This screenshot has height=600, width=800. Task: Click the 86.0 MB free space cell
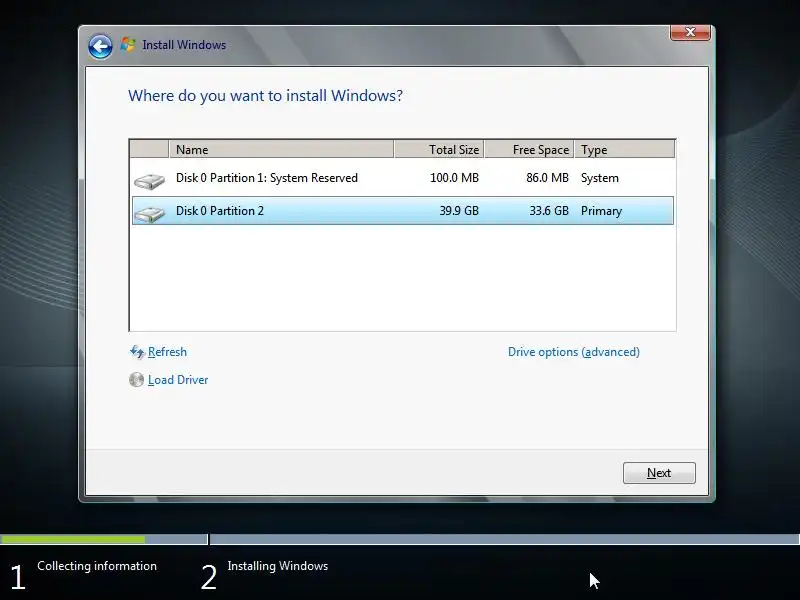tap(547, 178)
